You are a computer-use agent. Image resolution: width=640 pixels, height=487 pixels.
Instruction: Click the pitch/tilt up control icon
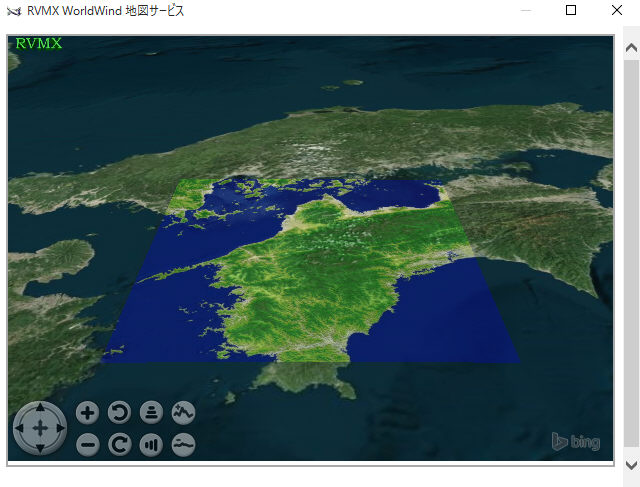click(151, 412)
